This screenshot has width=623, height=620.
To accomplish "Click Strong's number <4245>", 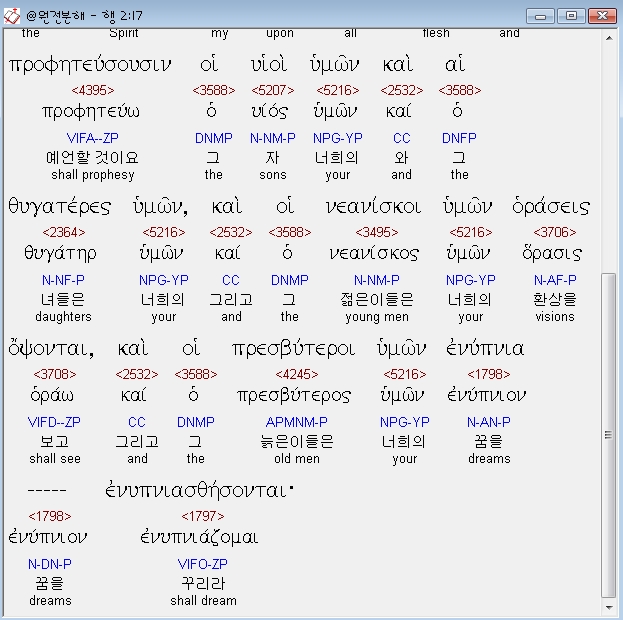I will pyautogui.click(x=297, y=374).
